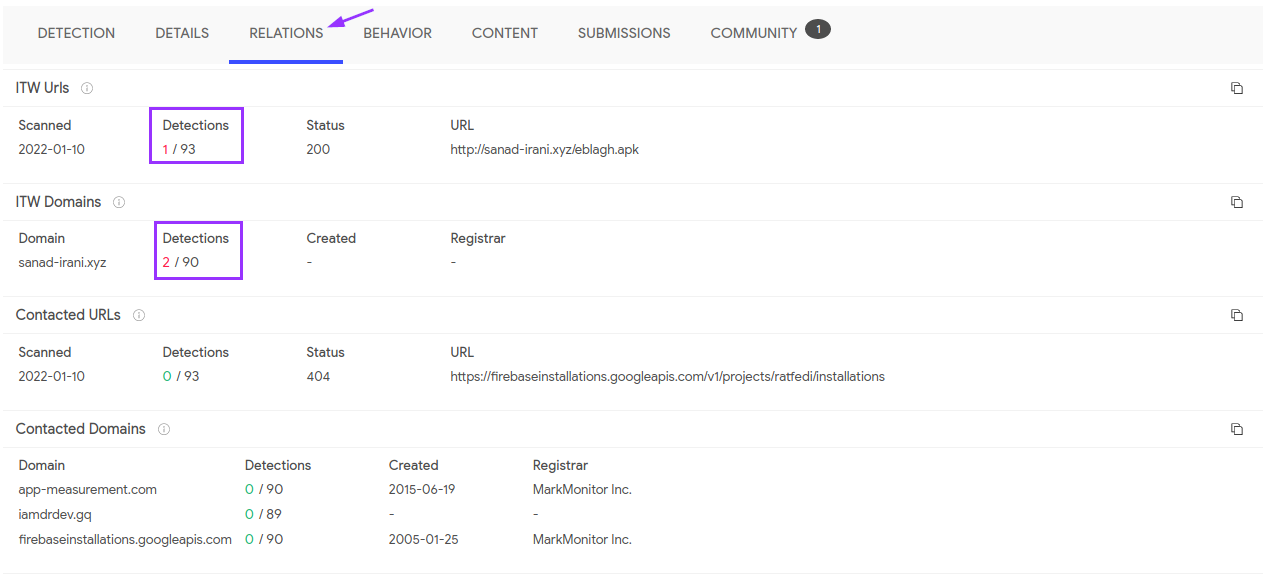Show info icon beside Contacted Domains
Viewport: 1270px width, 575px height.
pos(164,429)
